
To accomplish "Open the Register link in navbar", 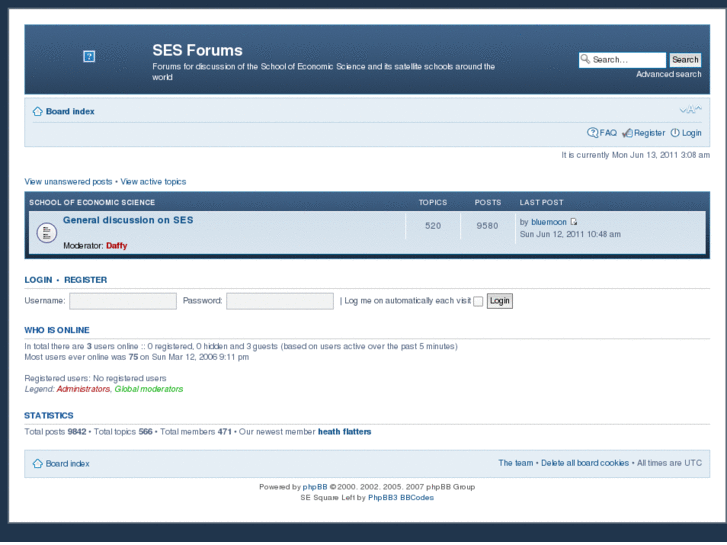I will pos(650,133).
